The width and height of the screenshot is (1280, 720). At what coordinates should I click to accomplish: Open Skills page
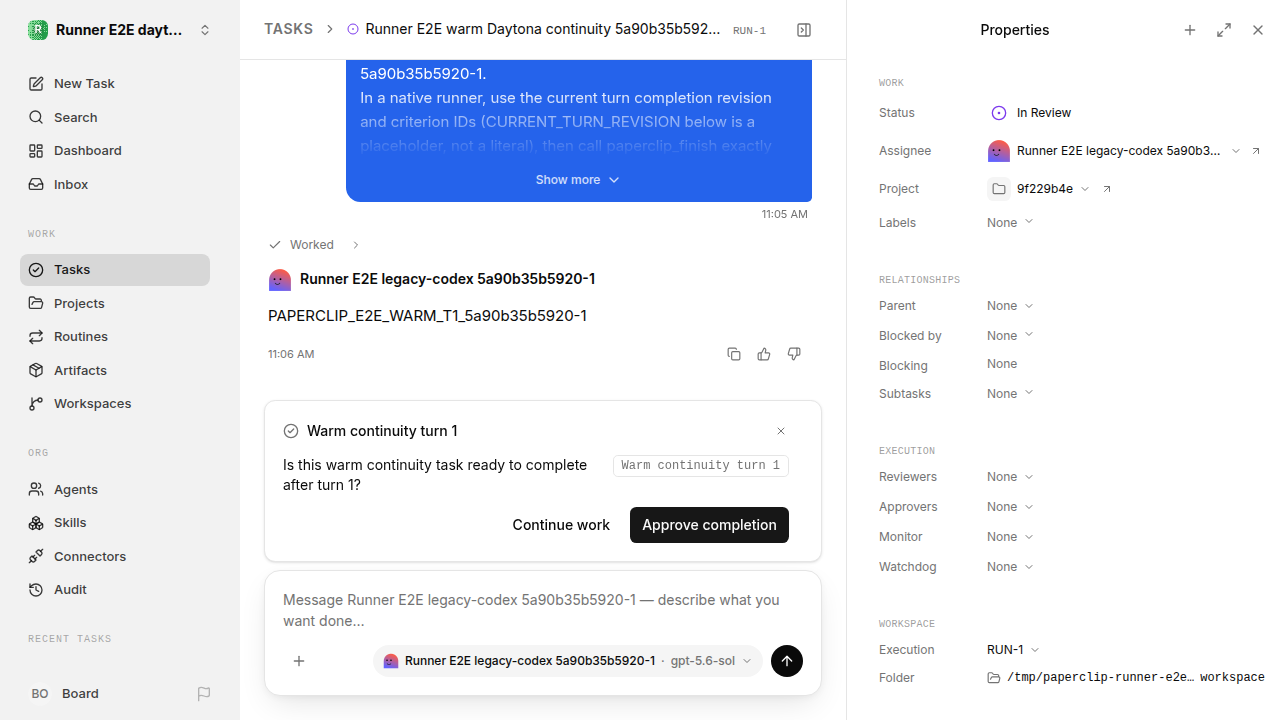[115, 523]
